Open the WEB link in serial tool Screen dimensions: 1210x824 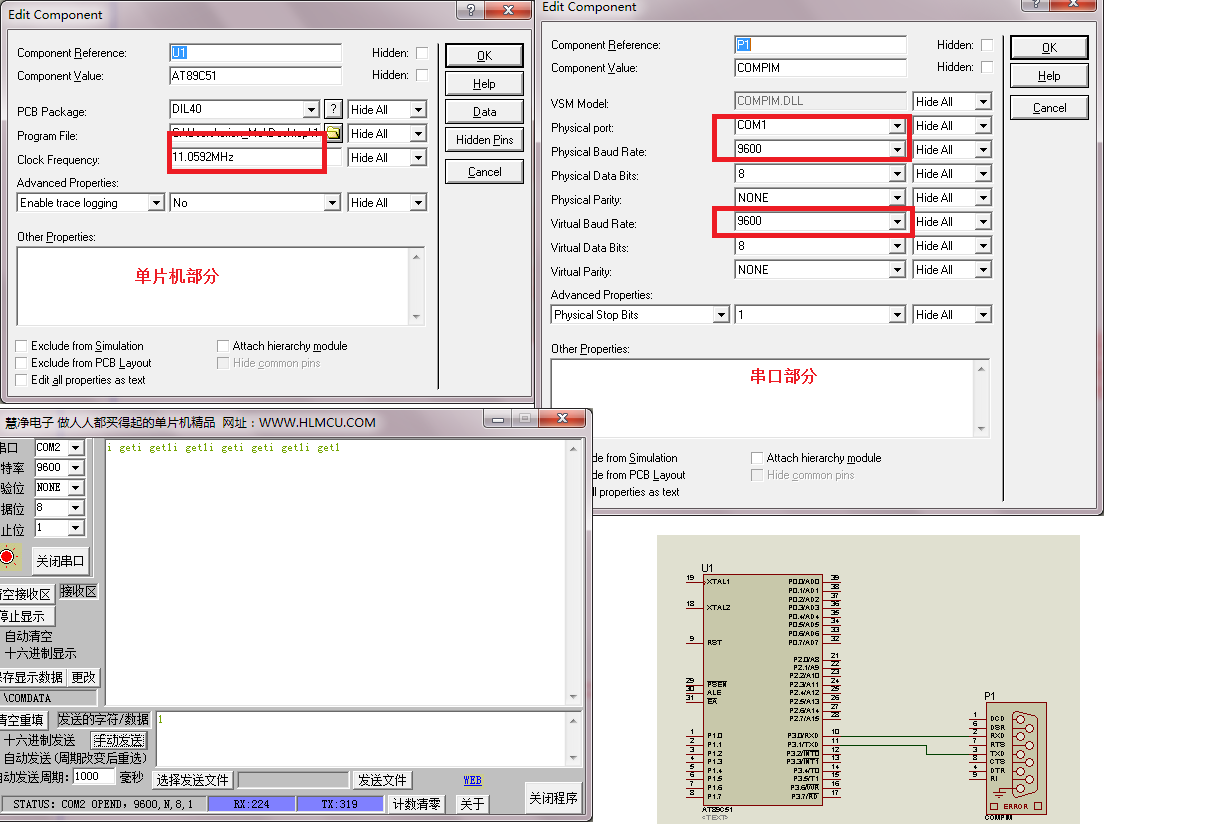point(472,780)
